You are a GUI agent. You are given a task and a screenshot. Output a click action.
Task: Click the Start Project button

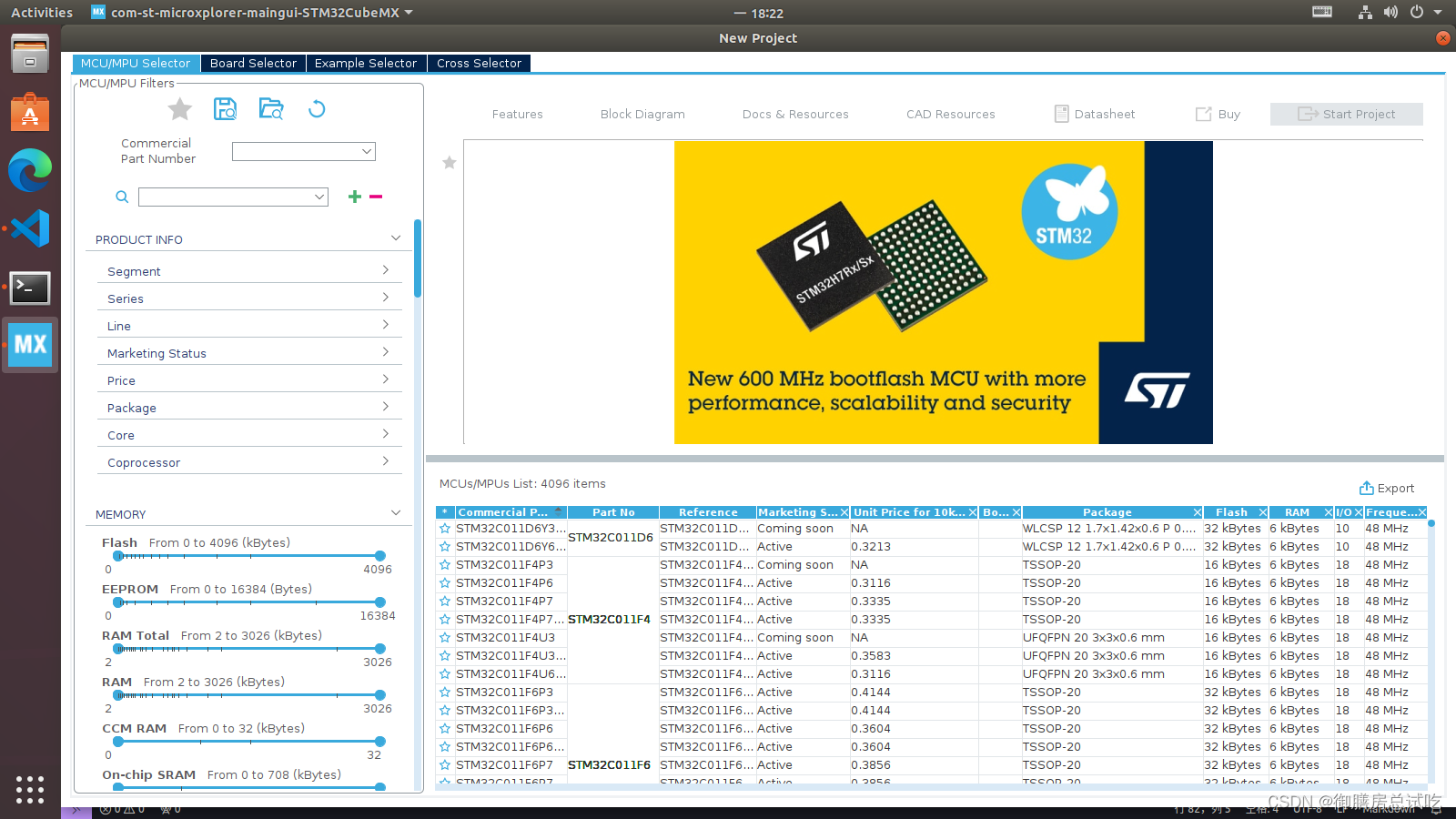1346,114
